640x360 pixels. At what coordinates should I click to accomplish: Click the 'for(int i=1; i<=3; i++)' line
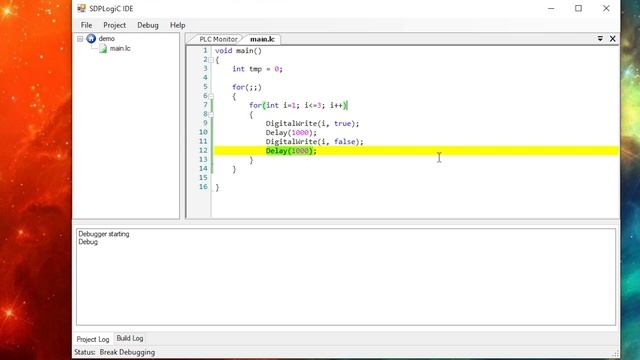coord(298,105)
